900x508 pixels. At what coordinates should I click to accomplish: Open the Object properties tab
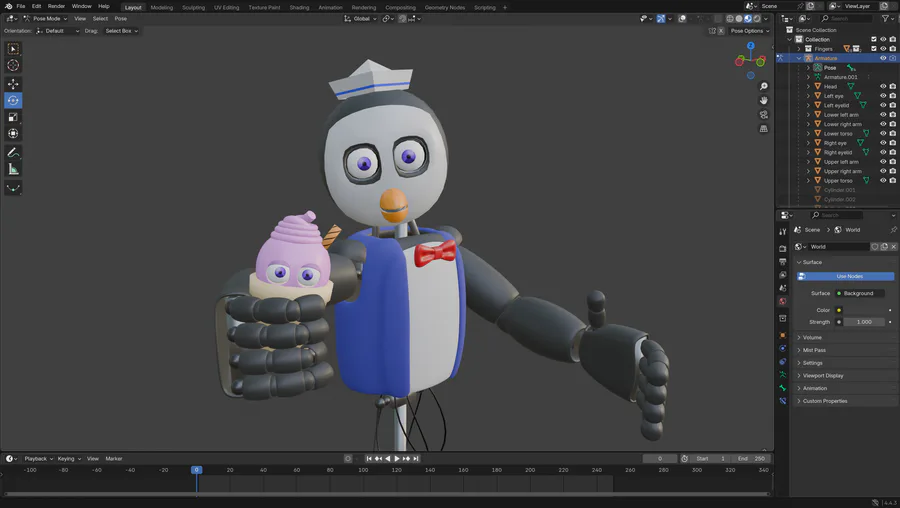tap(783, 335)
